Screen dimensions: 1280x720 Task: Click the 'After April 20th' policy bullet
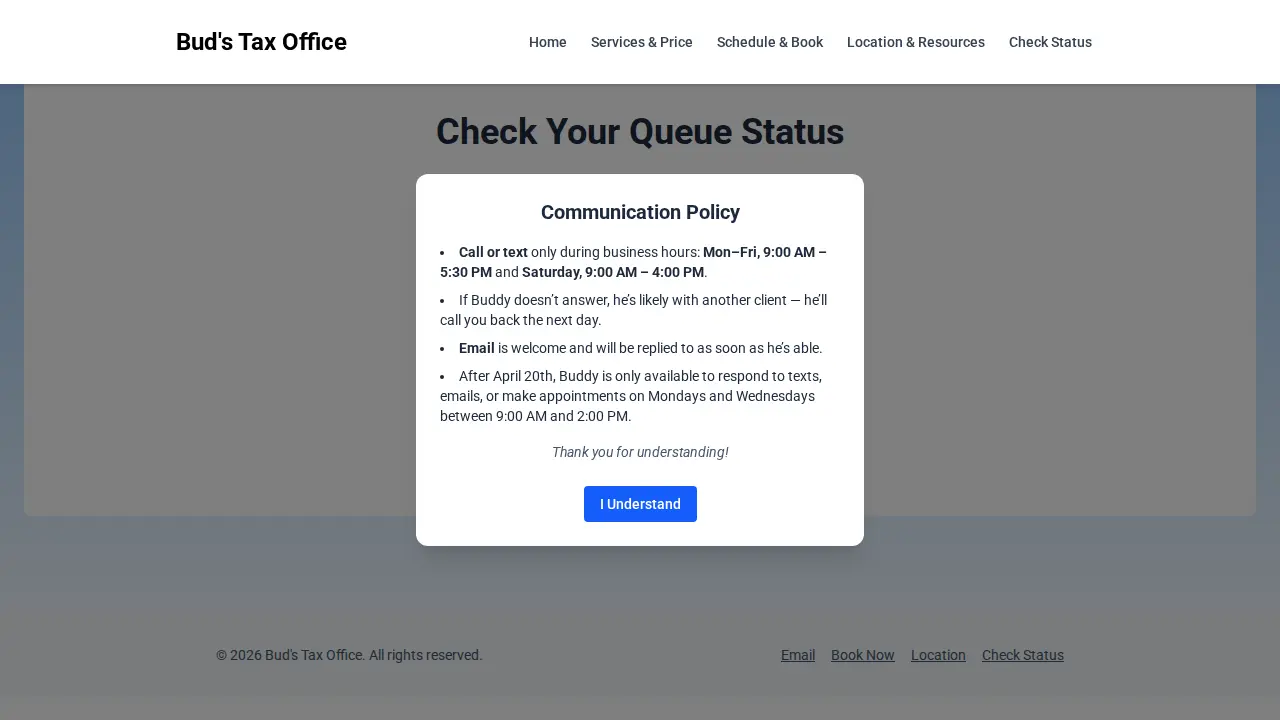point(640,396)
